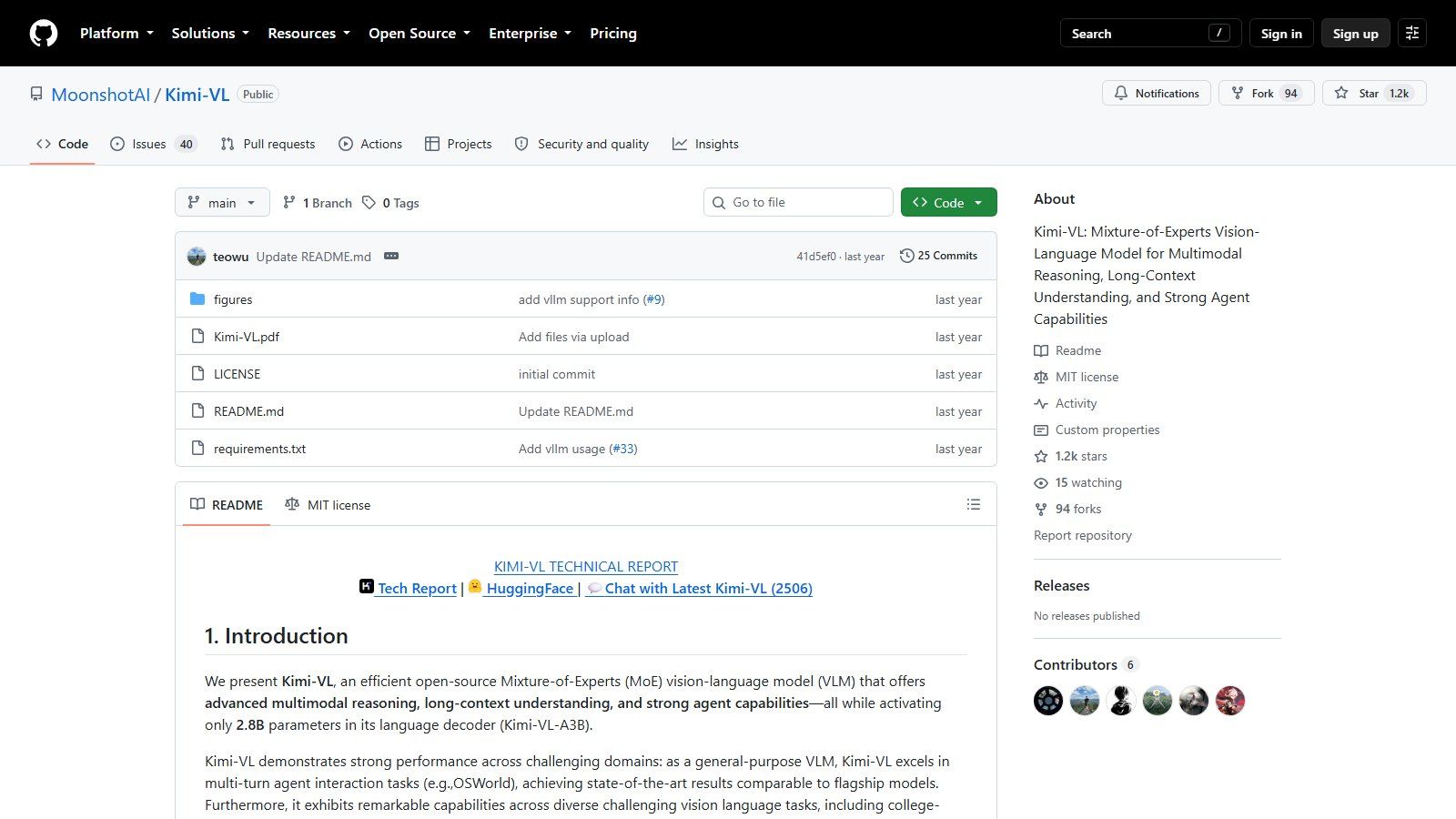Viewport: 1456px width, 819px height.
Task: Click the repository icon beside MoonshotAI
Action: click(36, 95)
